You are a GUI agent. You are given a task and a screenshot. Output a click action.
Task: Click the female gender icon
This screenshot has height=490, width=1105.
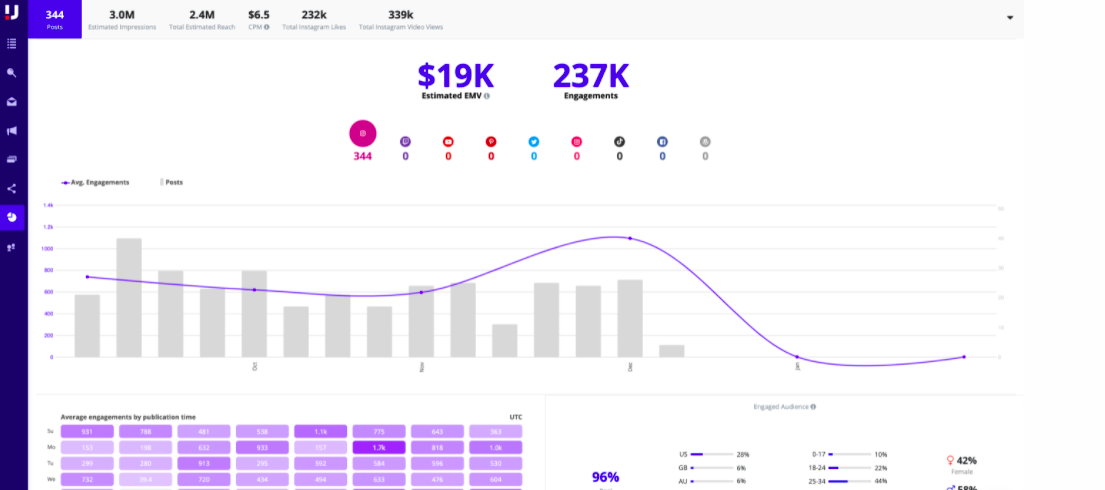[951, 460]
